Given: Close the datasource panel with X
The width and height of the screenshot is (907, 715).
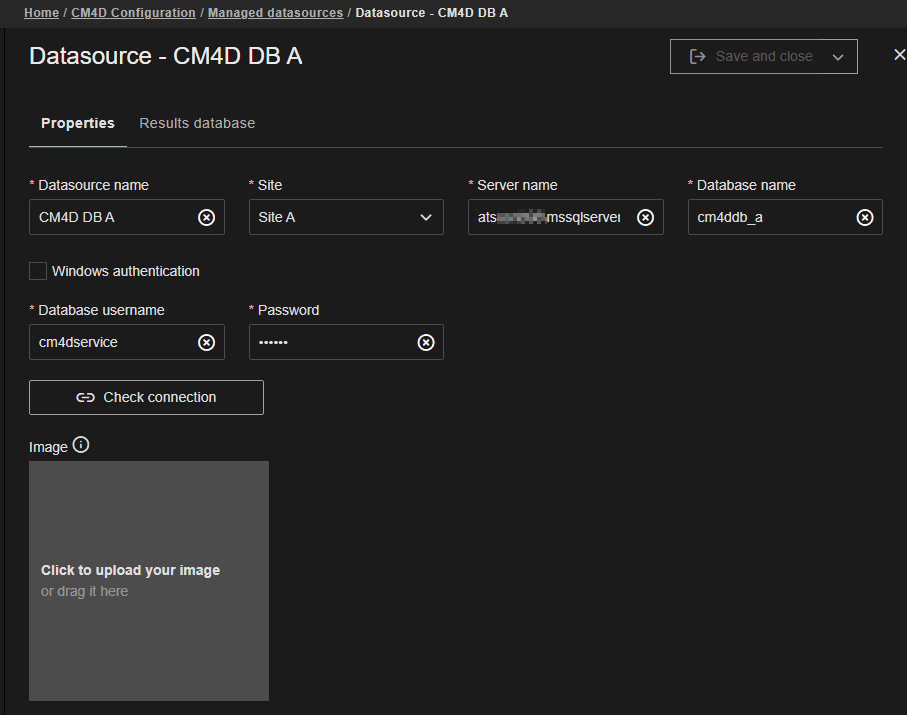Looking at the screenshot, I should 898,55.
